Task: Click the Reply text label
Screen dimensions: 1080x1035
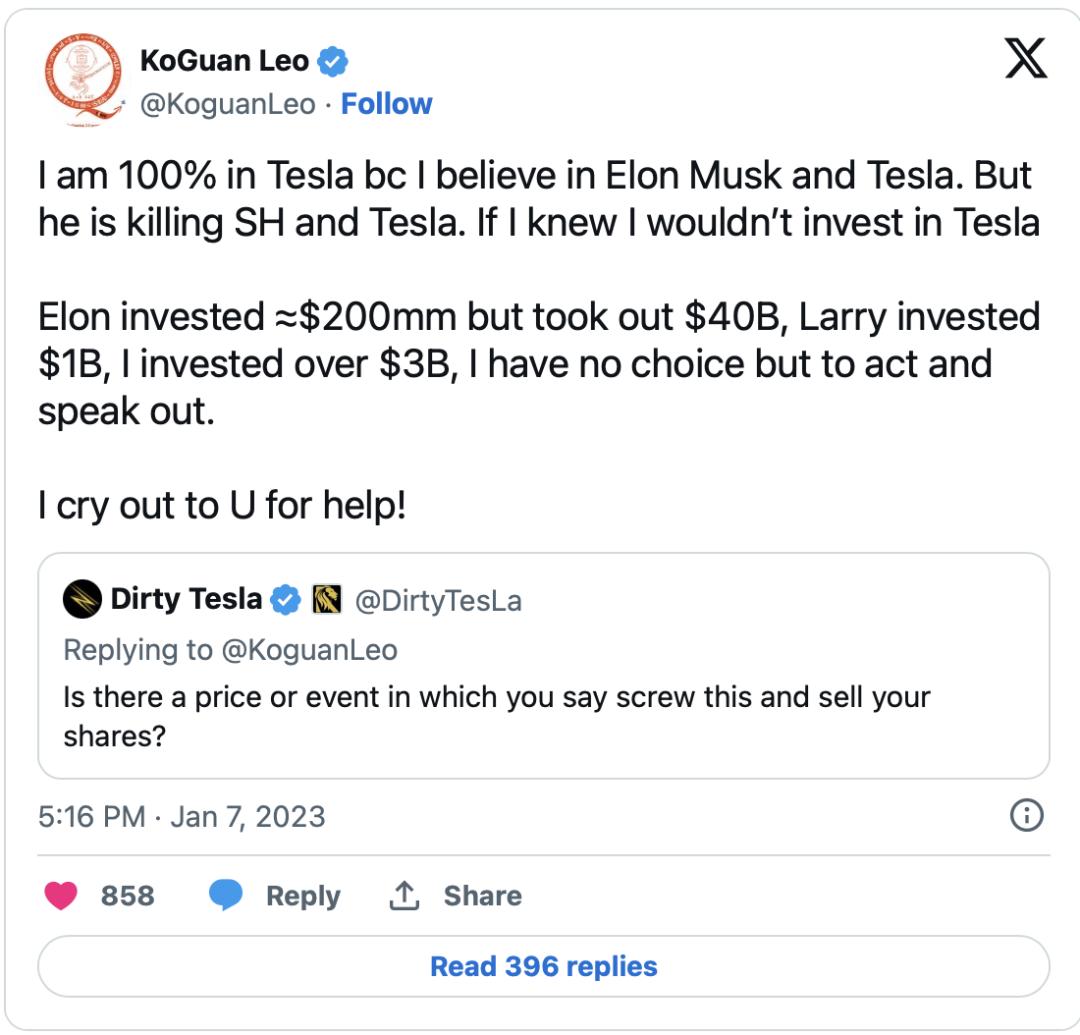Action: coord(303,896)
